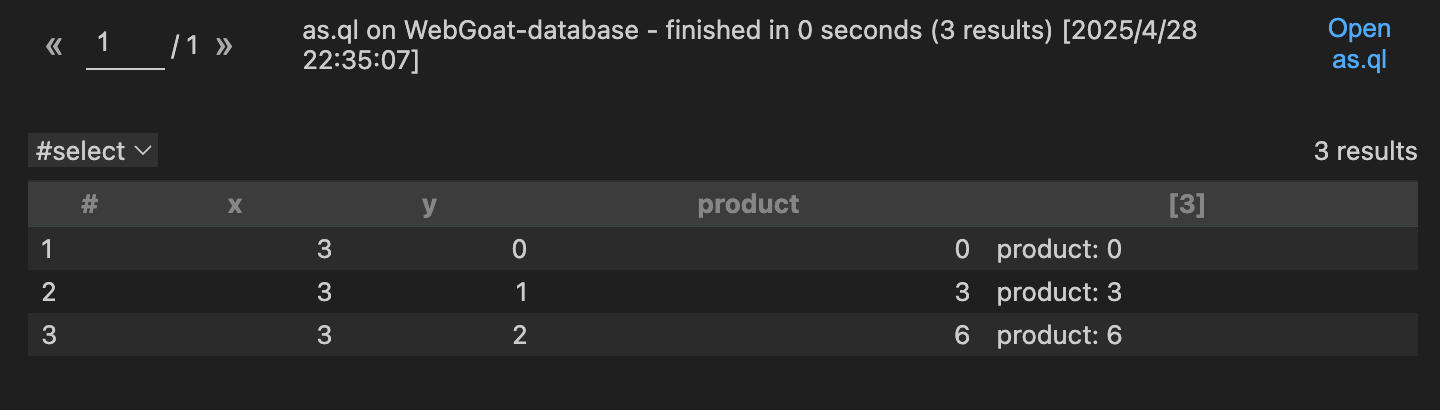The image size is (1440, 410).
Task: Select row 2 in results table
Action: pos(722,292)
